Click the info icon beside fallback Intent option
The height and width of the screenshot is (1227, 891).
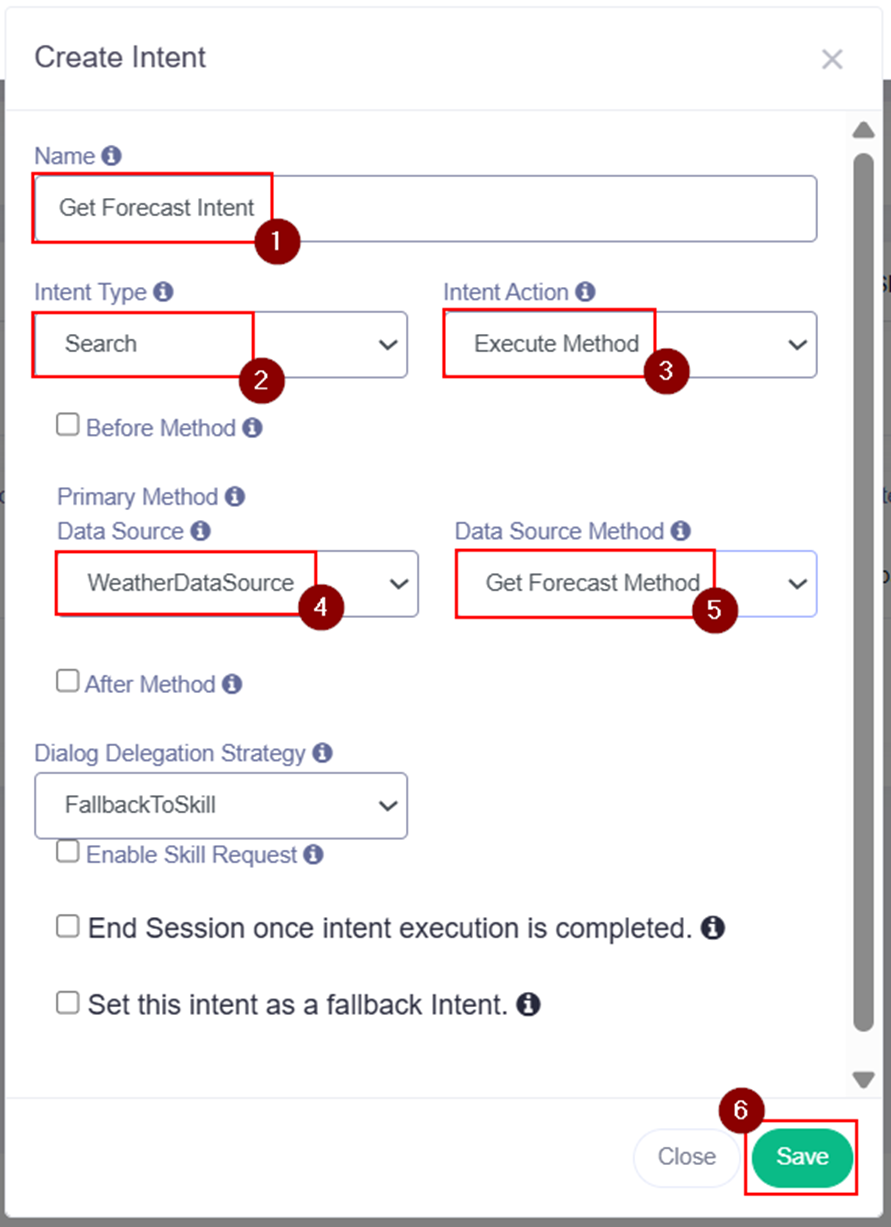pyautogui.click(x=529, y=1003)
